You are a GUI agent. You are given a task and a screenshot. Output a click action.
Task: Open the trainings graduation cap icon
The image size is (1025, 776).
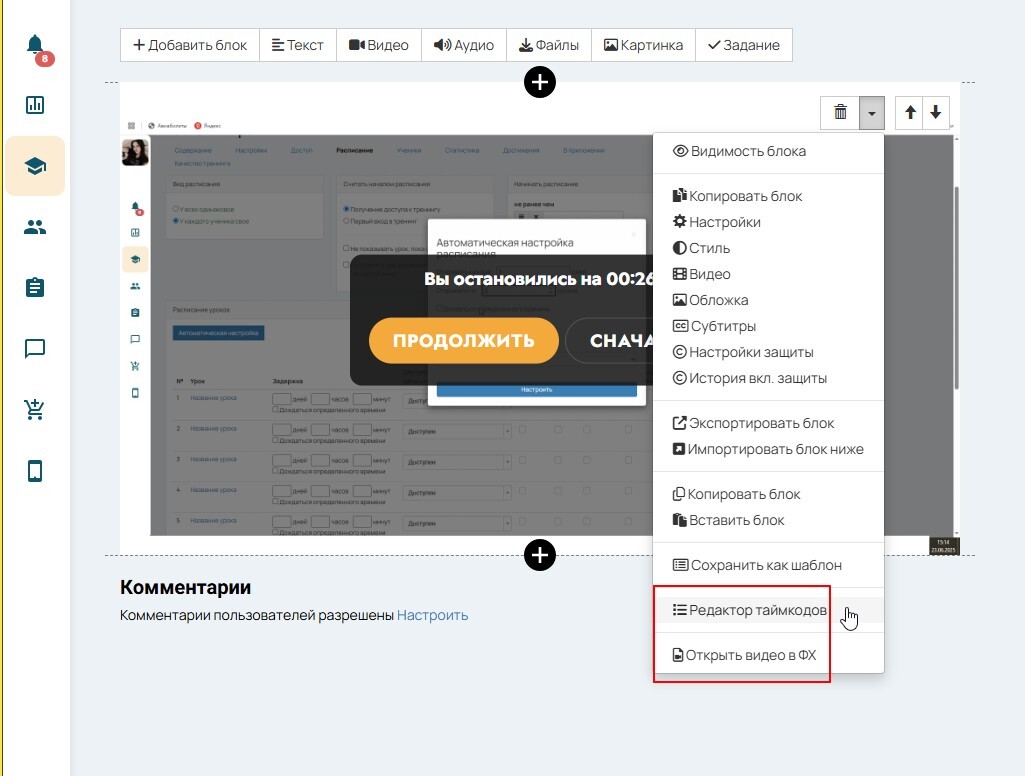35,166
